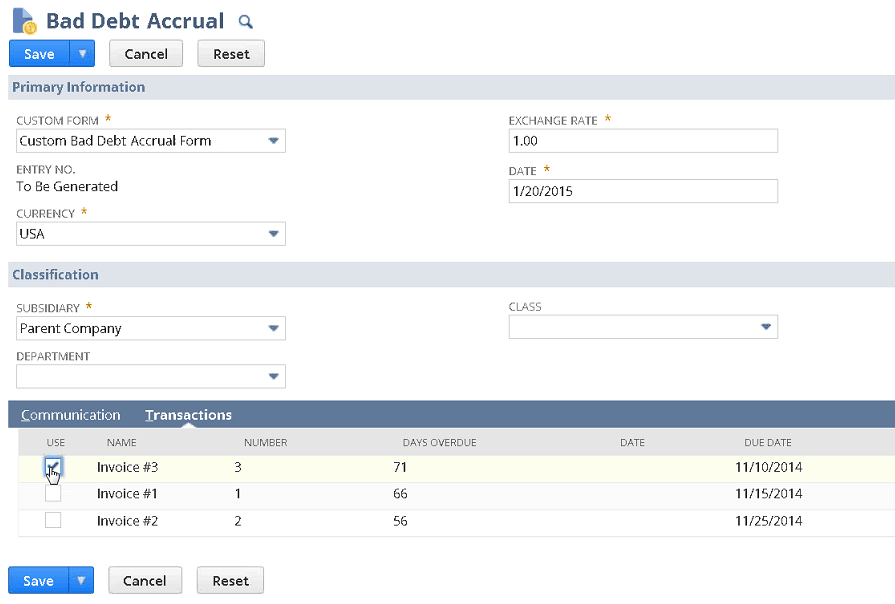
Task: Expand the bottom Save button dropdown arrow
Action: 81,581
